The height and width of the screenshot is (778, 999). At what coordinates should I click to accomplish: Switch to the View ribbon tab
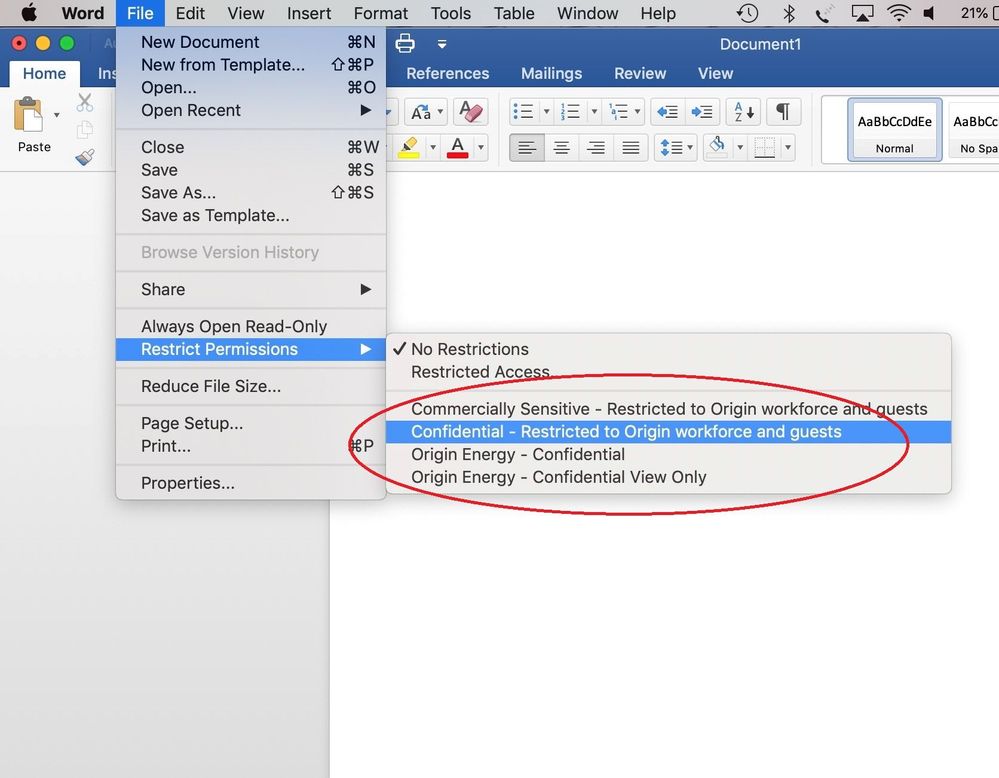point(715,73)
